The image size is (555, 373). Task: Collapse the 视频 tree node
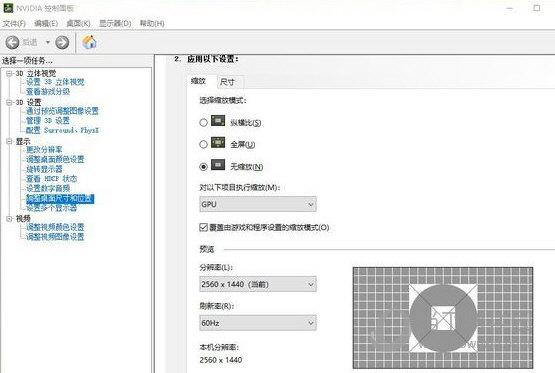[9, 219]
